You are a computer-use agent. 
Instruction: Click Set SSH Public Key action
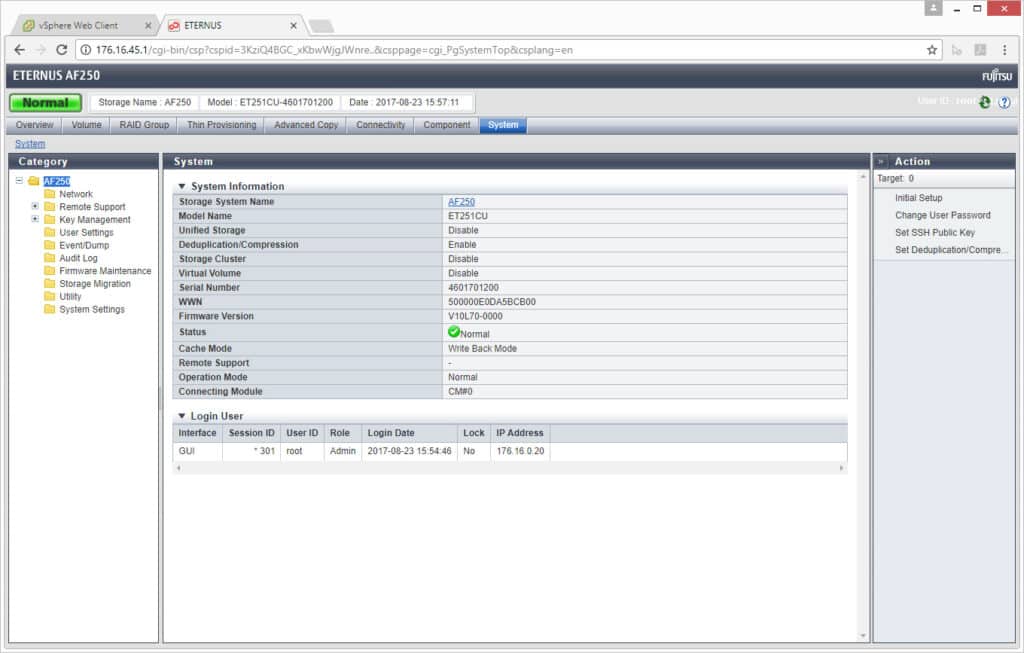tap(935, 232)
